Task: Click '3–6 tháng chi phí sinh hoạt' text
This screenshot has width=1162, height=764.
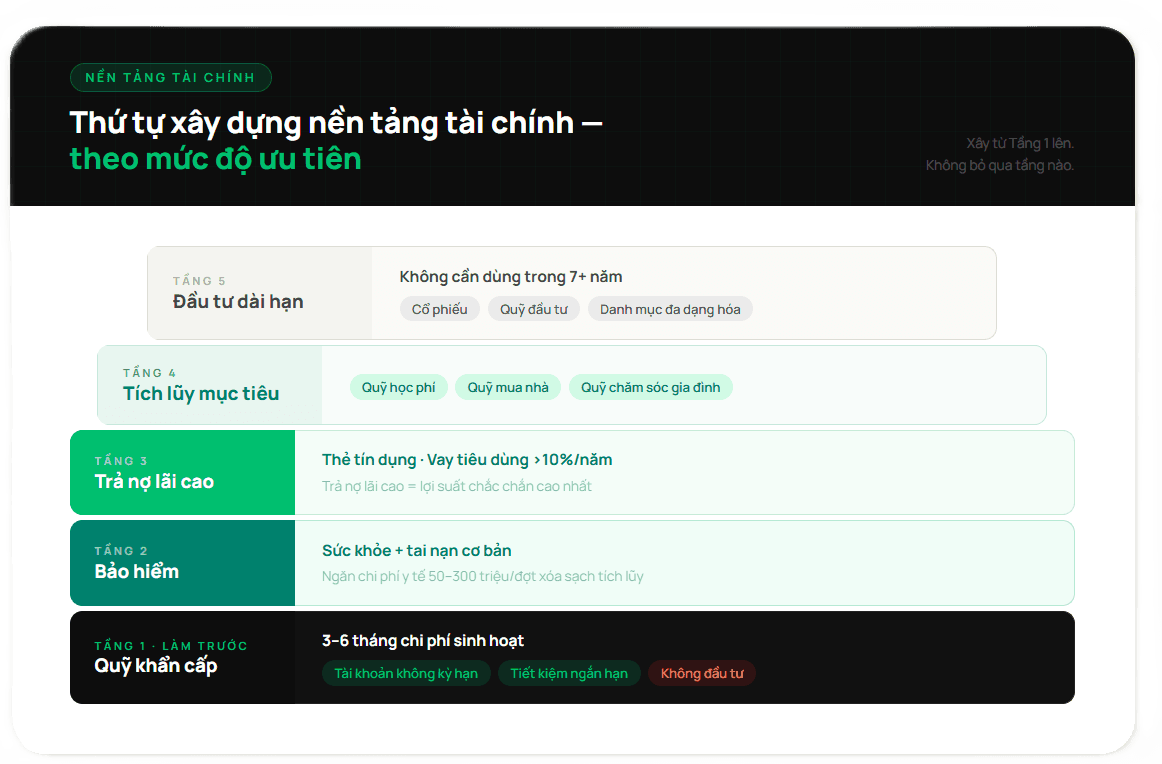Action: 422,640
